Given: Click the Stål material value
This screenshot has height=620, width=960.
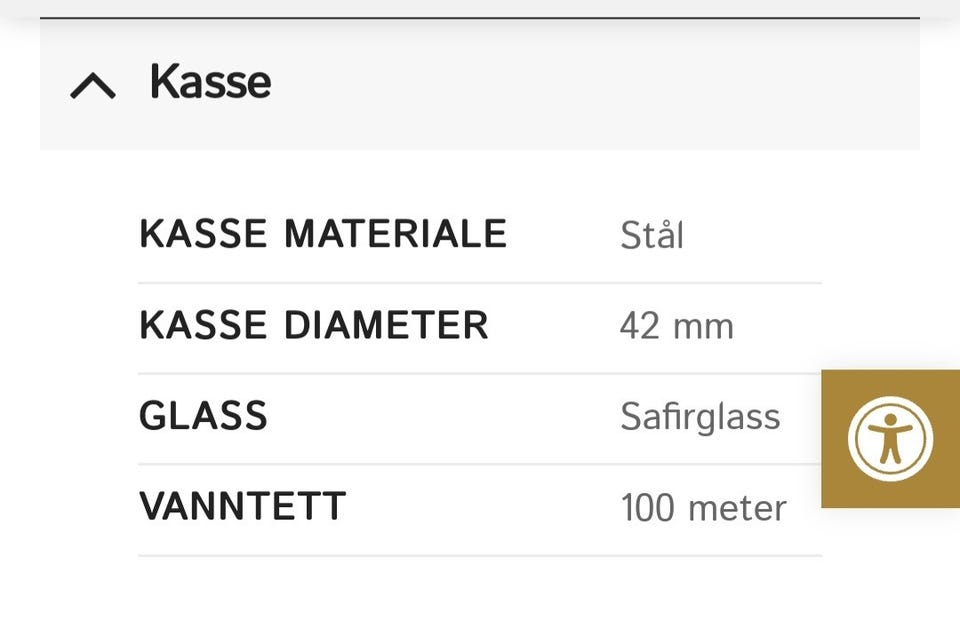Looking at the screenshot, I should tap(651, 234).
